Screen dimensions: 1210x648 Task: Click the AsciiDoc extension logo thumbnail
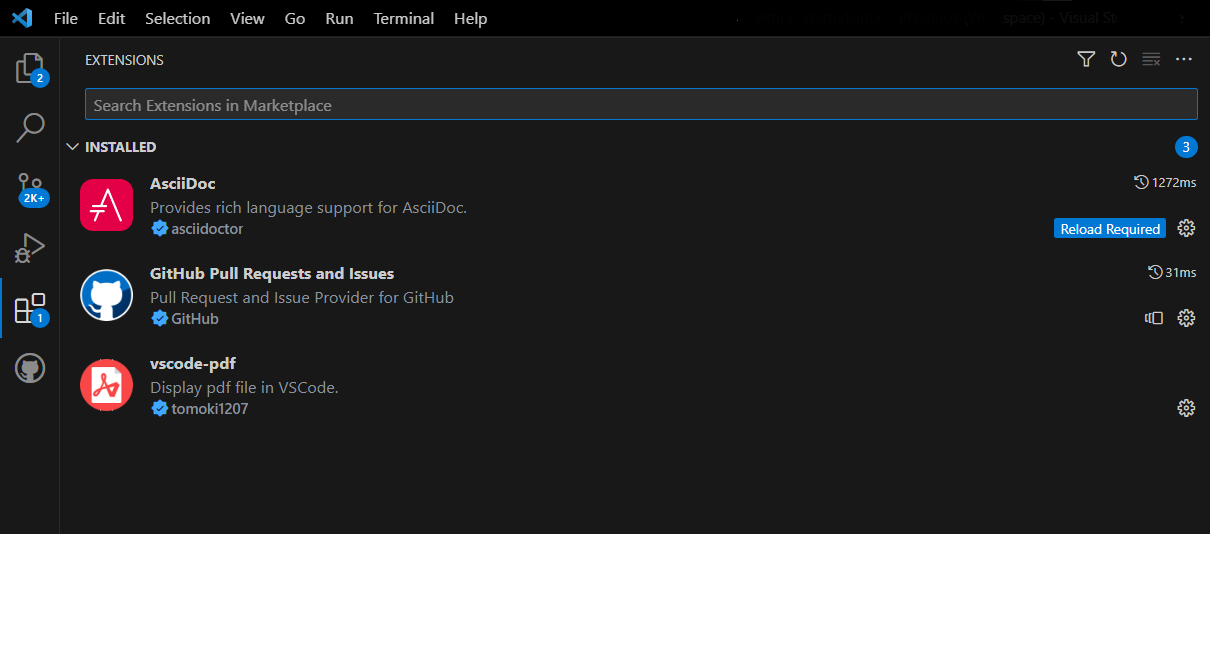[107, 205]
